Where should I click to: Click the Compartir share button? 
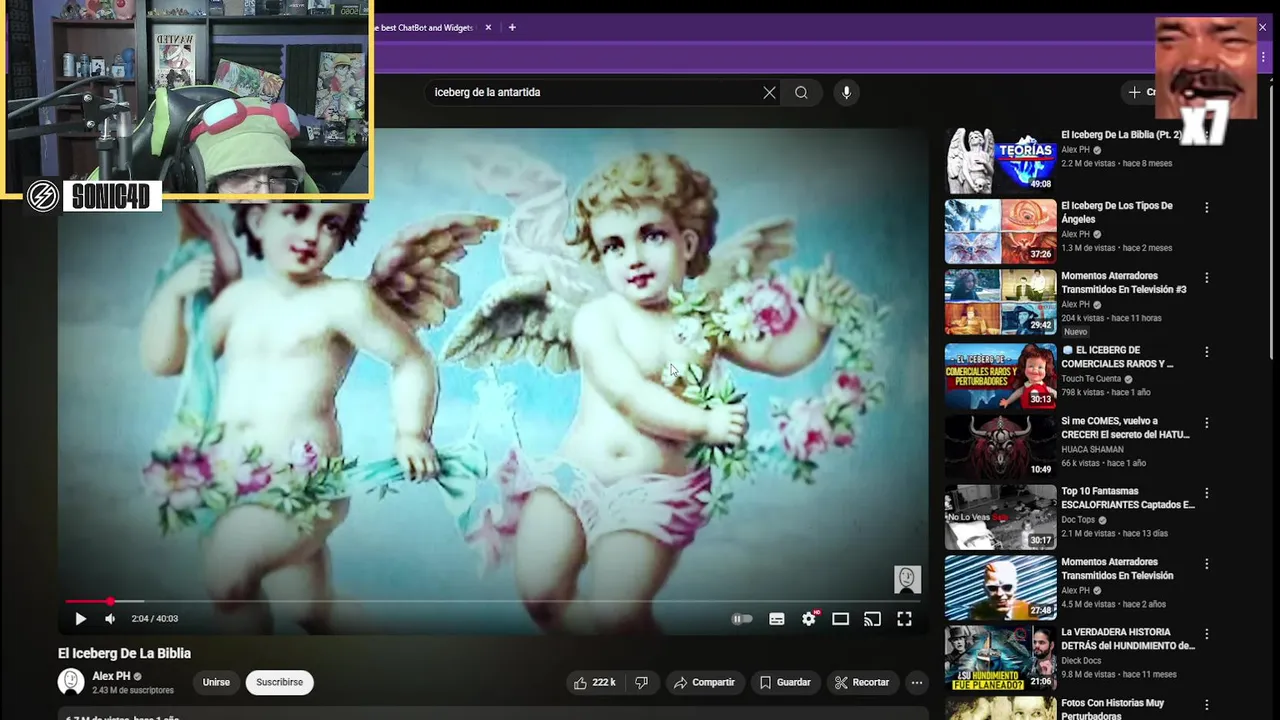pos(704,683)
